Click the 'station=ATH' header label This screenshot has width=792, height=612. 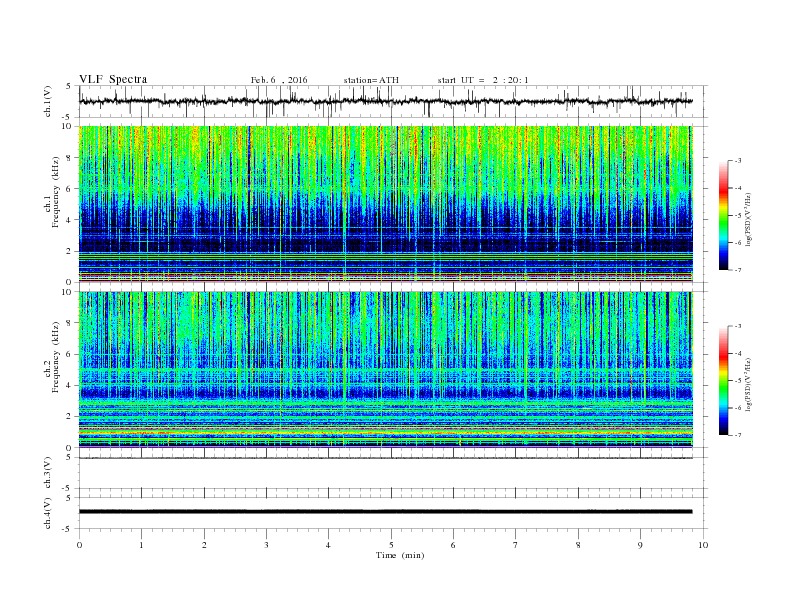[x=371, y=80]
